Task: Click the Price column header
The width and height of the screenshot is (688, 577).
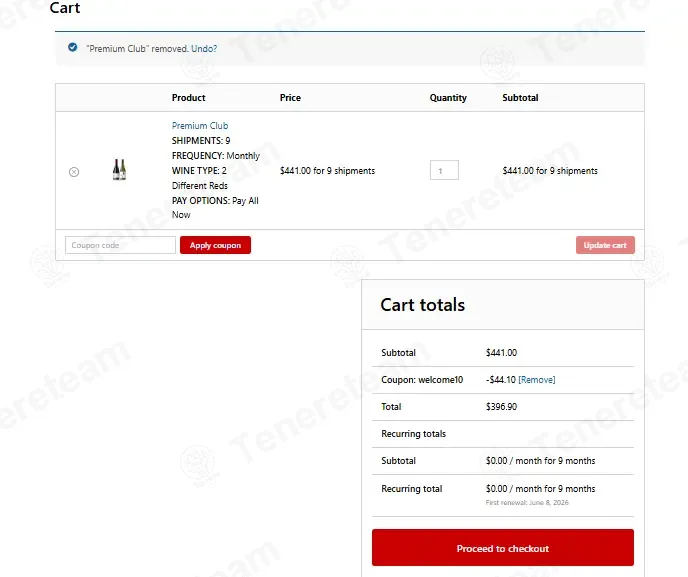Action: pyautogui.click(x=290, y=97)
